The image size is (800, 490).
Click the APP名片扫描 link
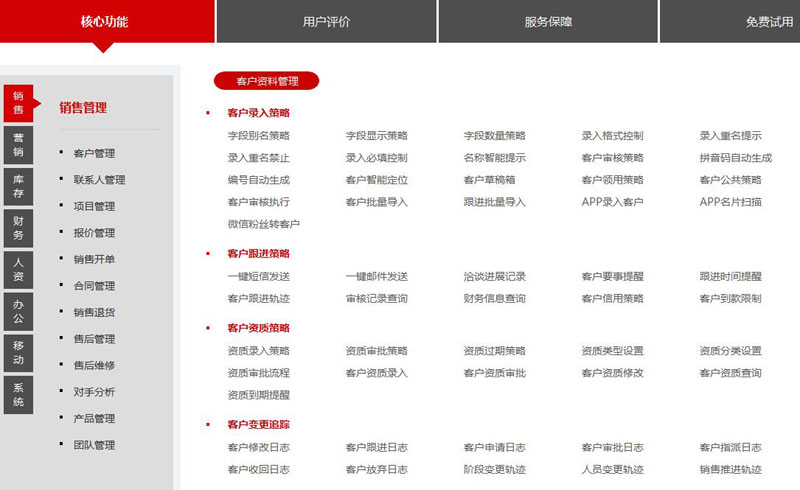click(x=730, y=202)
